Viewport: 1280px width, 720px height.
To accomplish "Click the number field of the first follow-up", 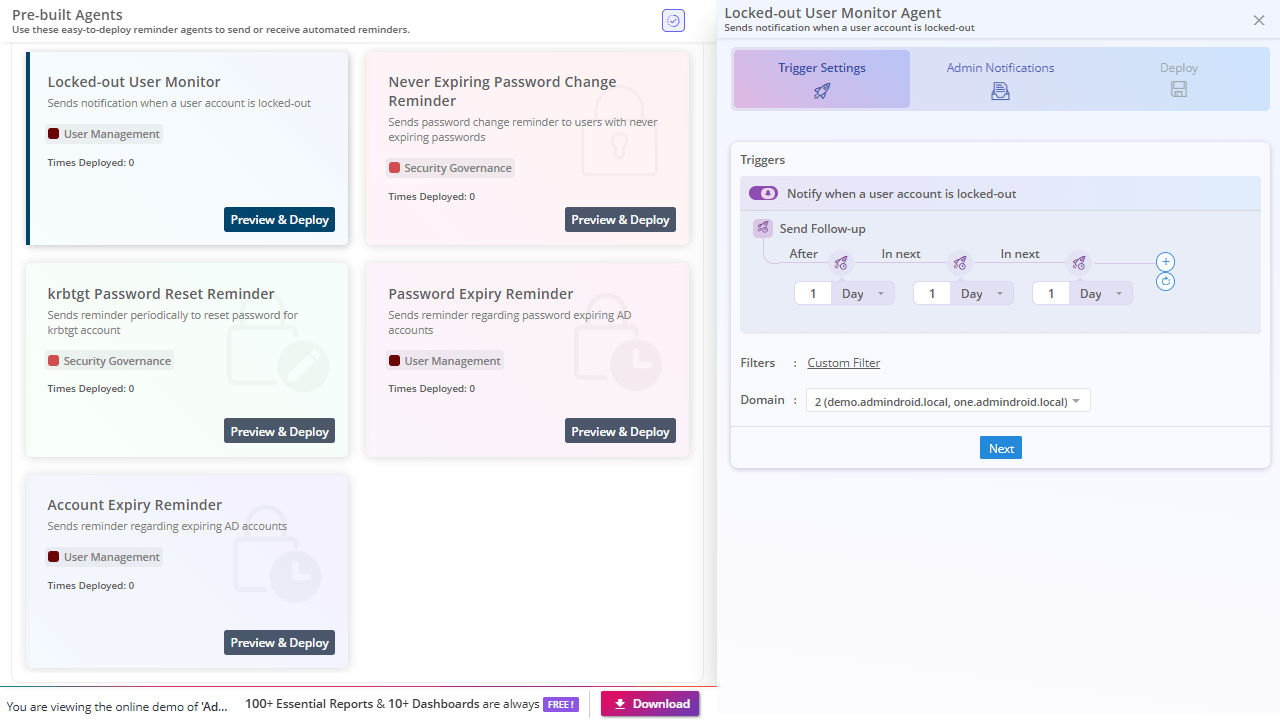I will tap(813, 294).
